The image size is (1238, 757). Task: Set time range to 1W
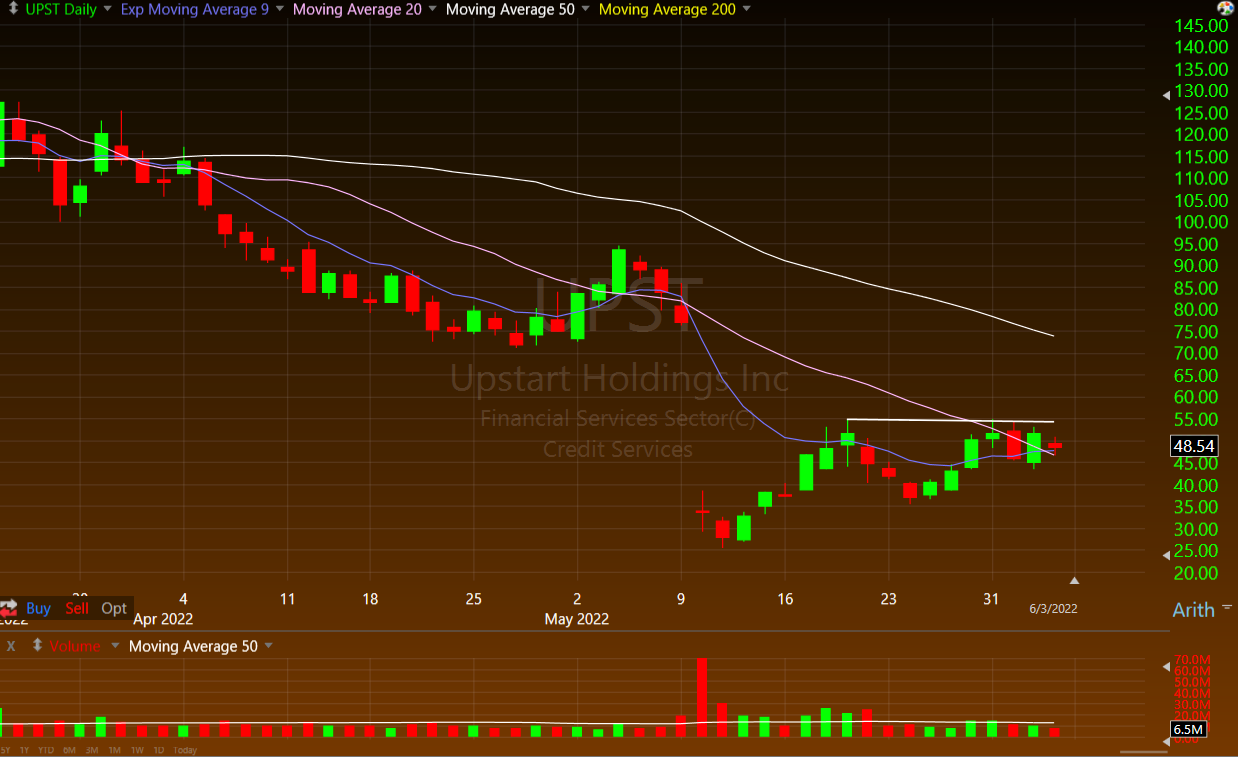point(138,750)
